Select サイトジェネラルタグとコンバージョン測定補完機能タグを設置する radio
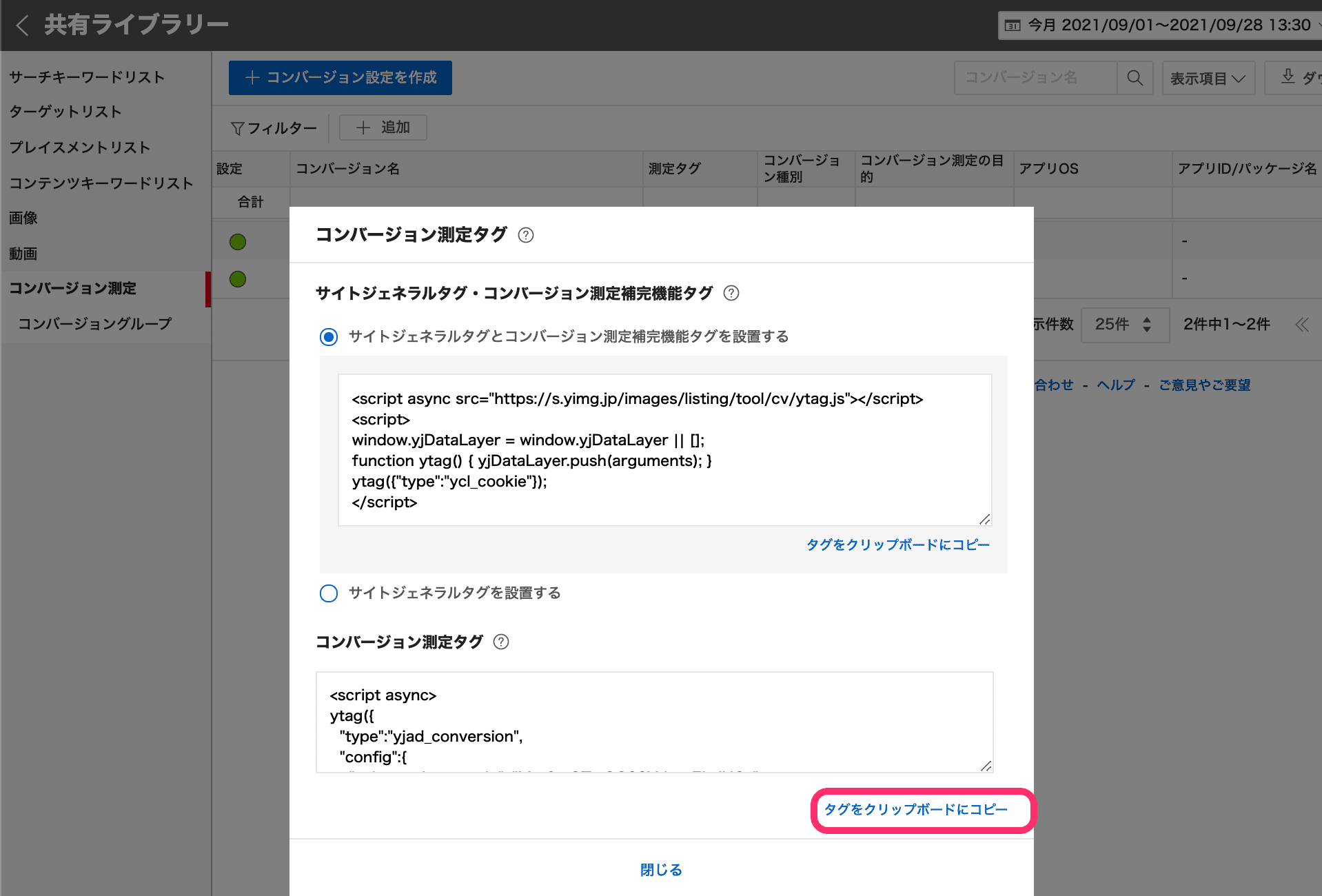The width and height of the screenshot is (1322, 896). tap(329, 337)
